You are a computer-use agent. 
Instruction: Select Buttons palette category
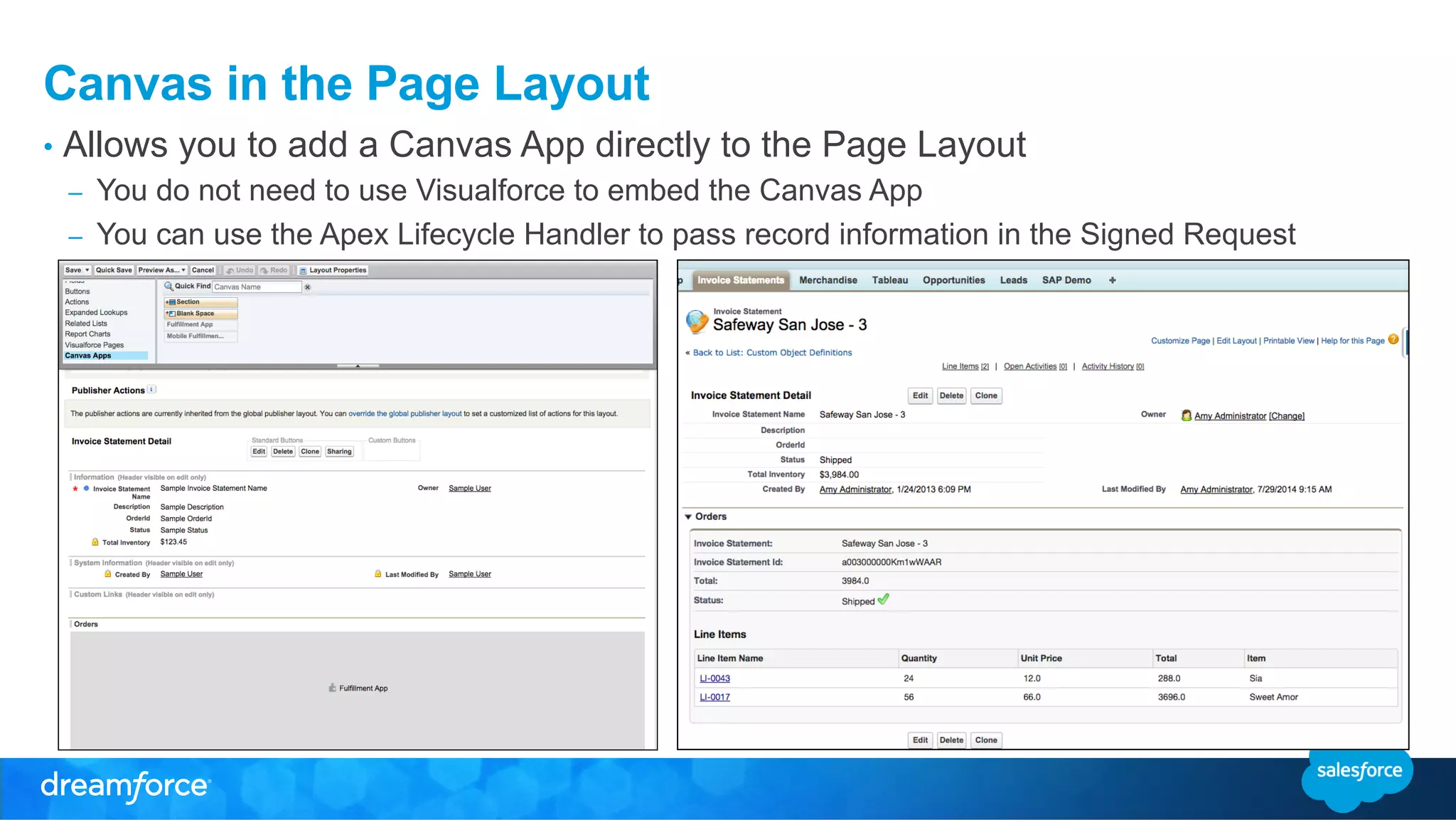tap(77, 292)
